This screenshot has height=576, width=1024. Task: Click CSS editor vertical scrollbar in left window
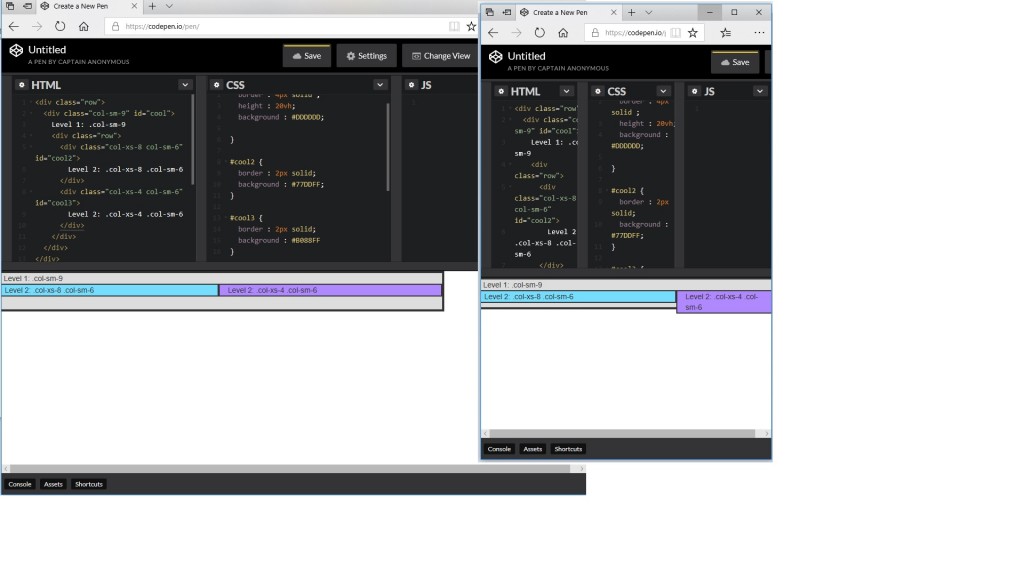click(388, 147)
